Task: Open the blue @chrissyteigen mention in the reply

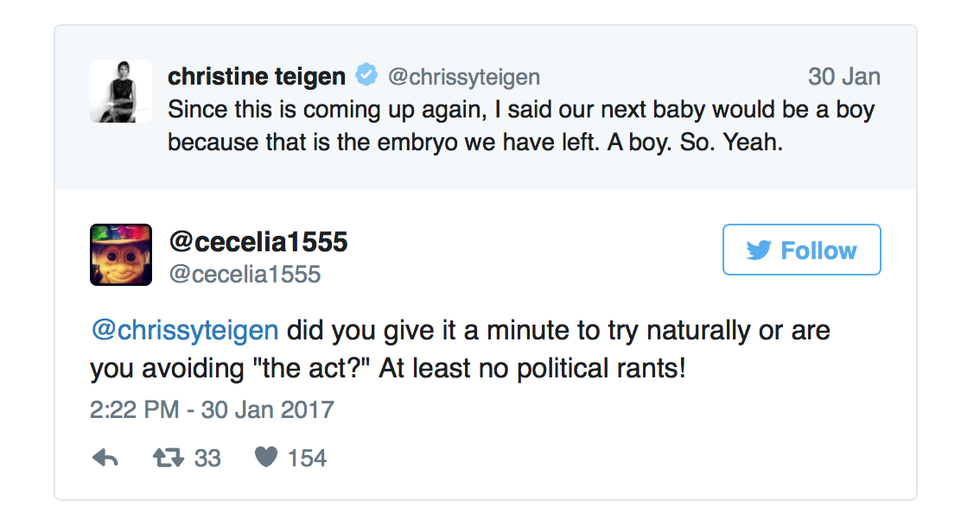Action: coord(188,330)
